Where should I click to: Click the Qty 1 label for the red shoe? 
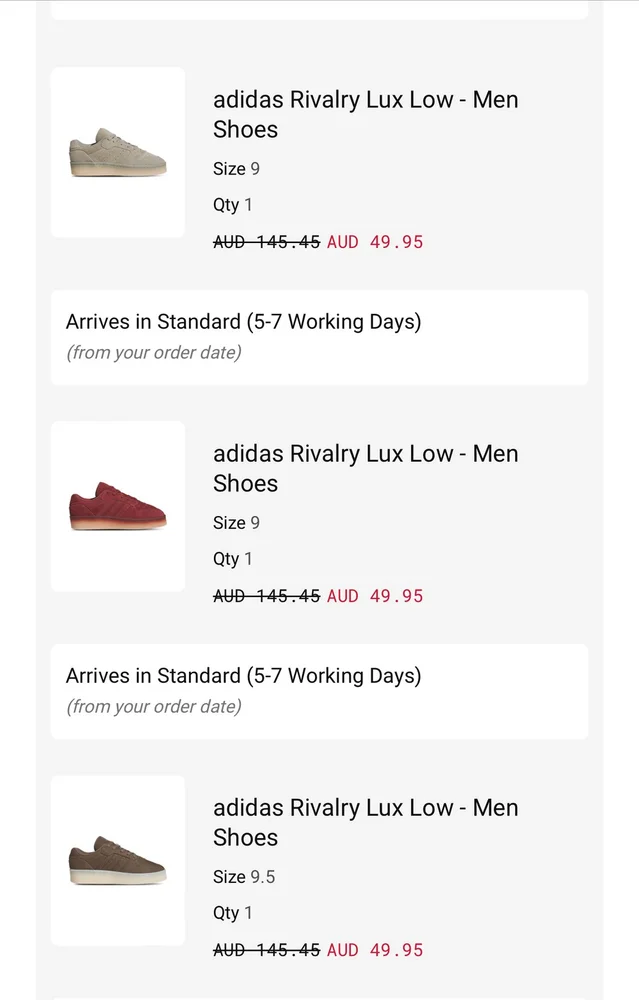click(233, 559)
